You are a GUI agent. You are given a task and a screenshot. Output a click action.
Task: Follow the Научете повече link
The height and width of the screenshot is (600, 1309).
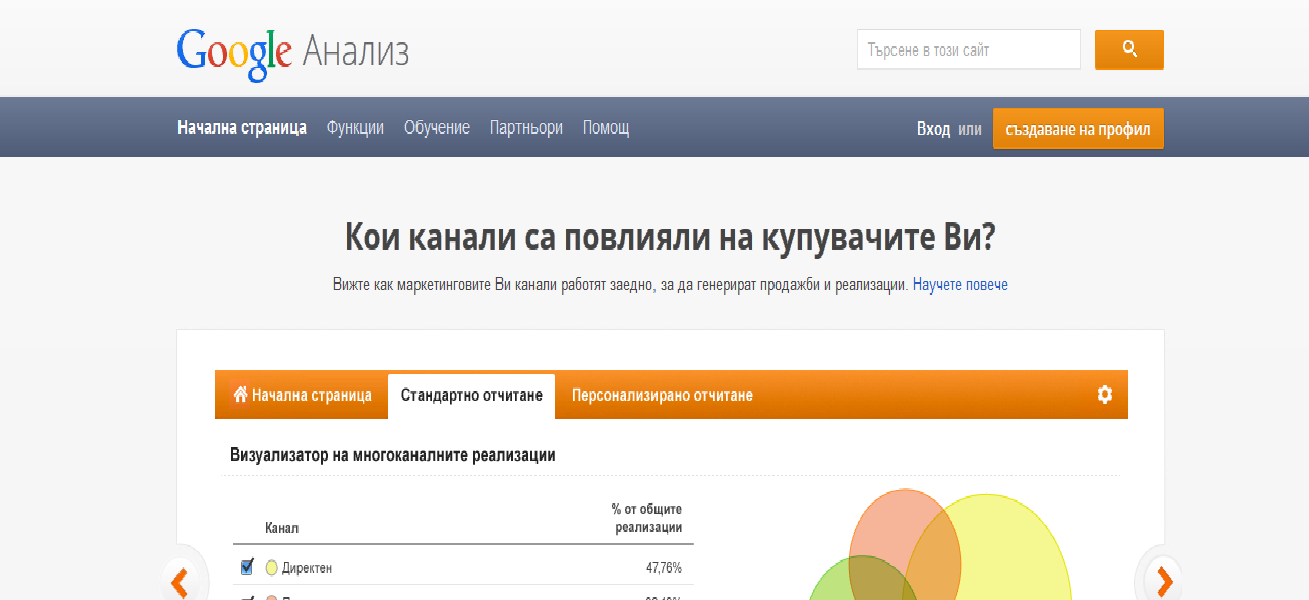(960, 285)
